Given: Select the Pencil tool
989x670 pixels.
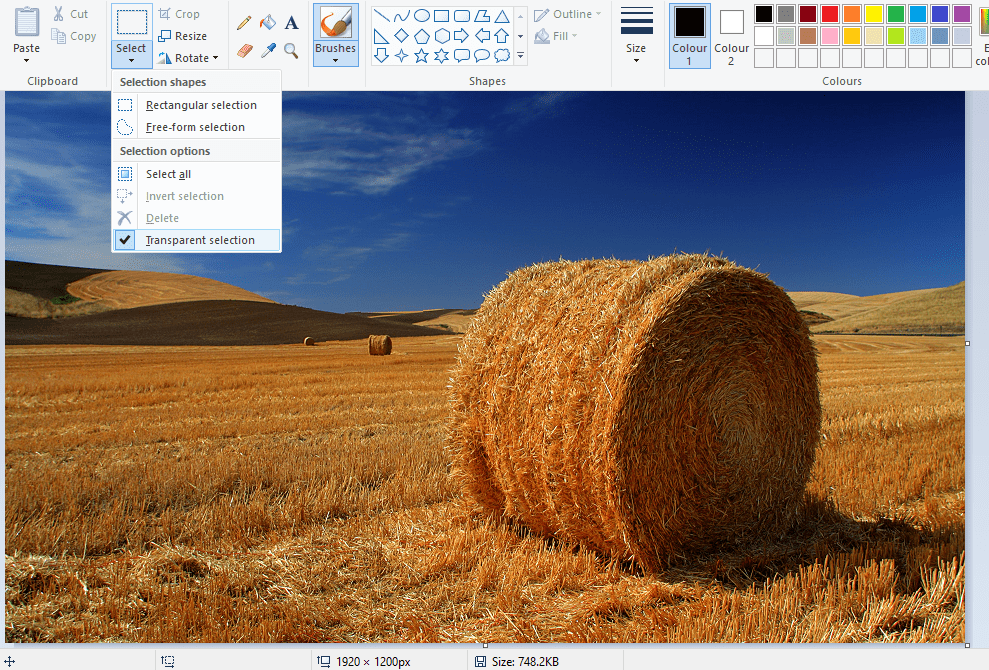Looking at the screenshot, I should (243, 20).
